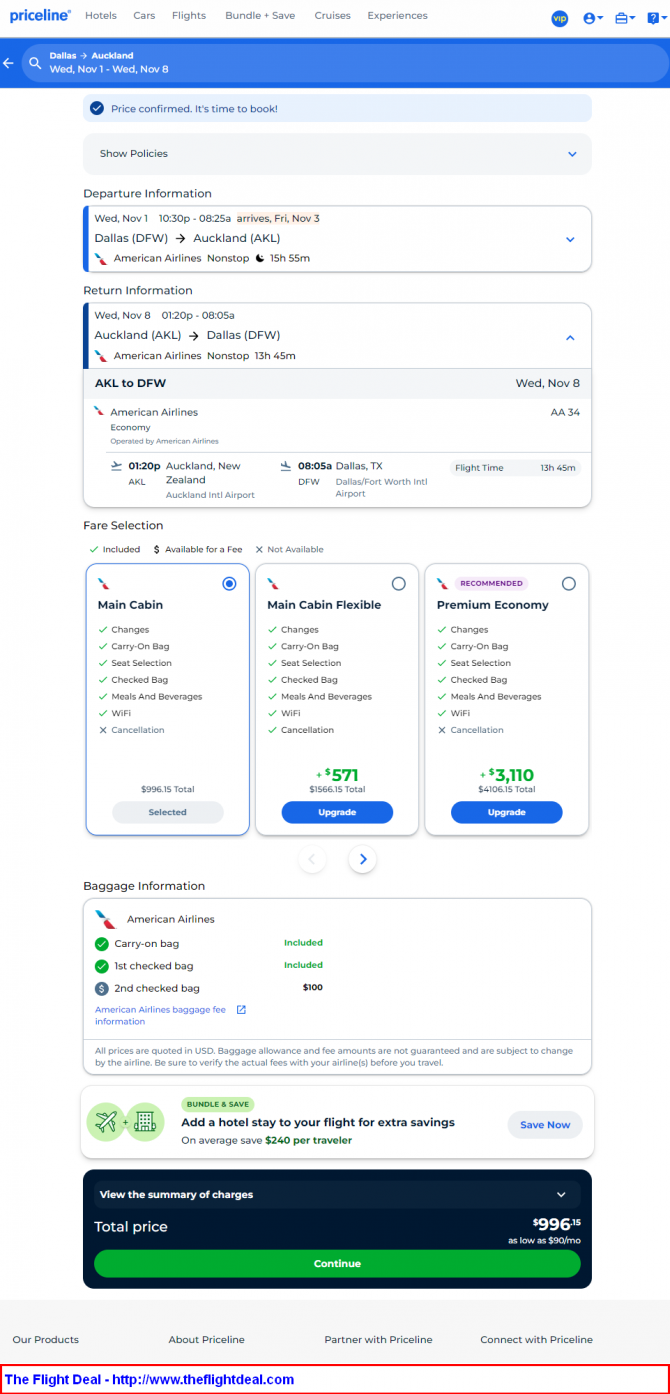Click the previous fares arrow button
Image resolution: width=670 pixels, height=1394 pixels.
pyautogui.click(x=312, y=859)
